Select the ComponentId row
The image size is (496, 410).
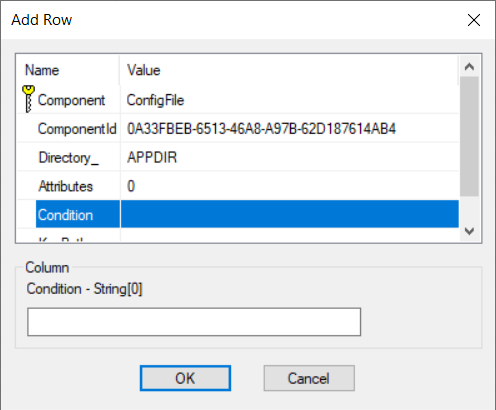pos(238,129)
